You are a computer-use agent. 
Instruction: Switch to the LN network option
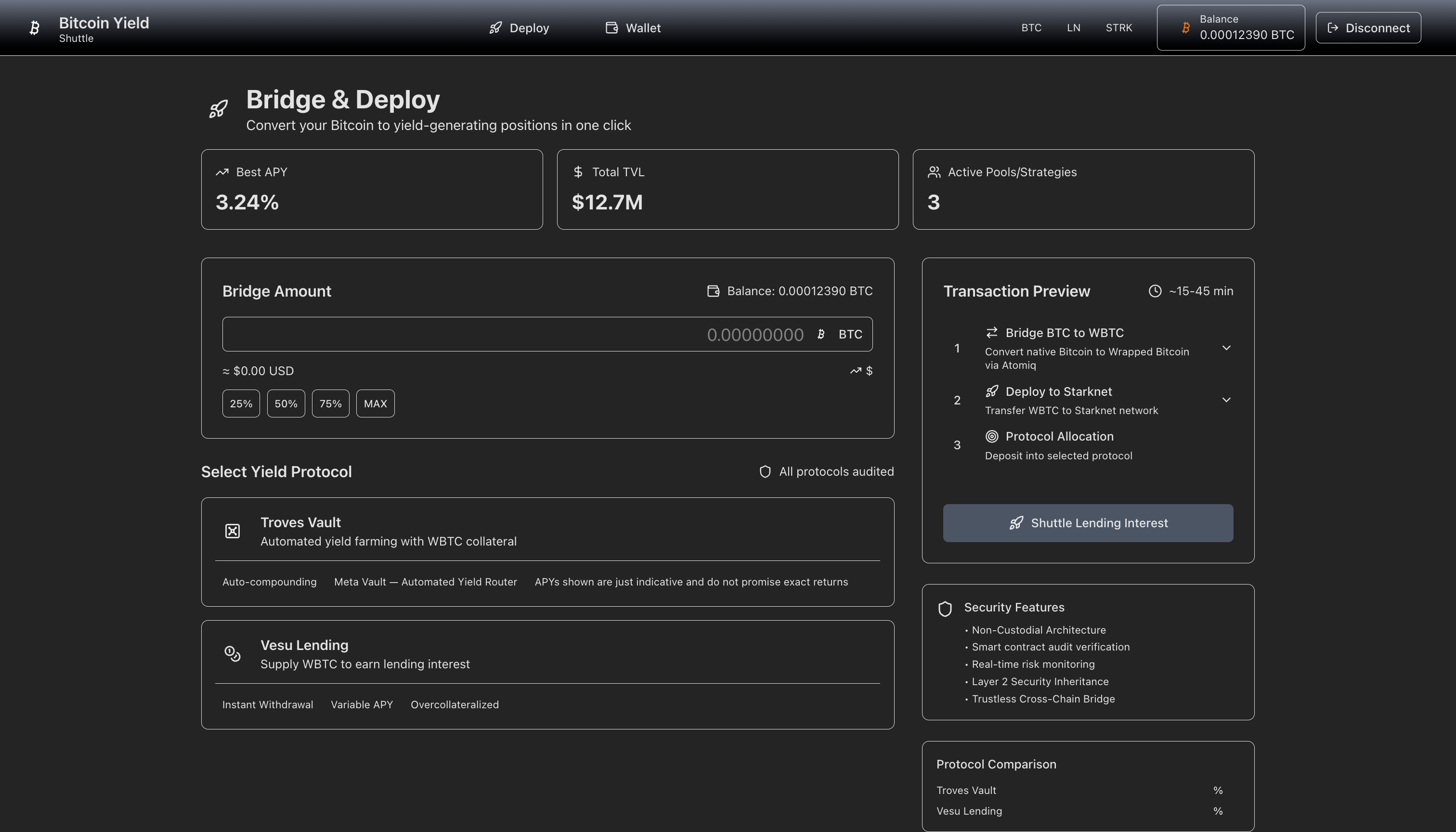tap(1073, 27)
